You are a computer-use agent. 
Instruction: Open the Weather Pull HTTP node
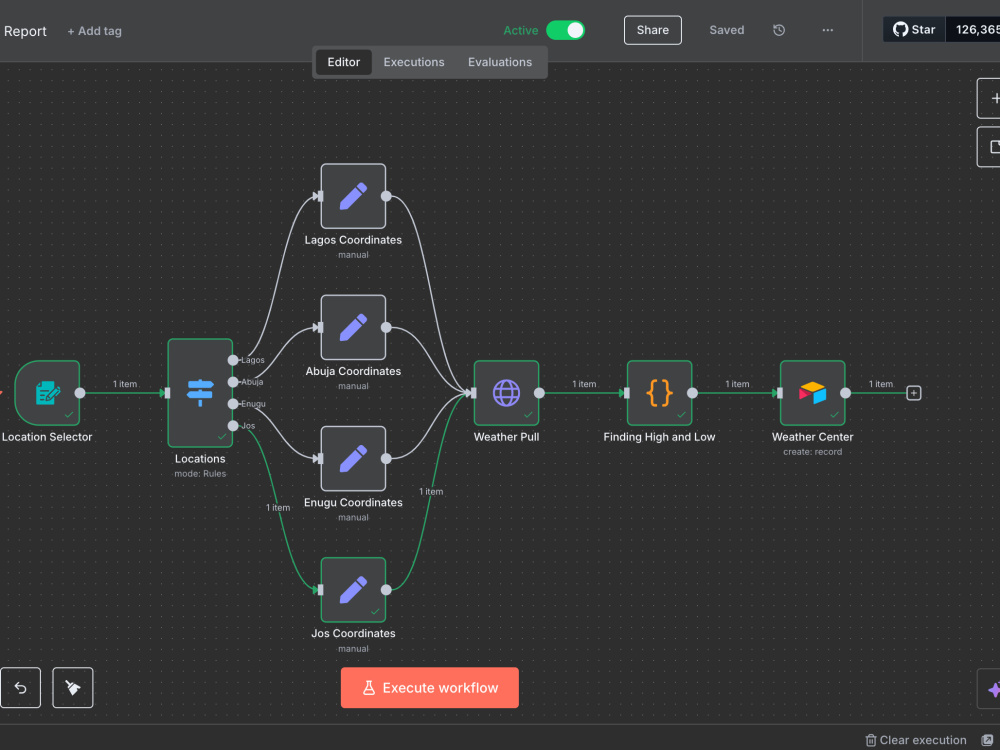pyautogui.click(x=506, y=393)
